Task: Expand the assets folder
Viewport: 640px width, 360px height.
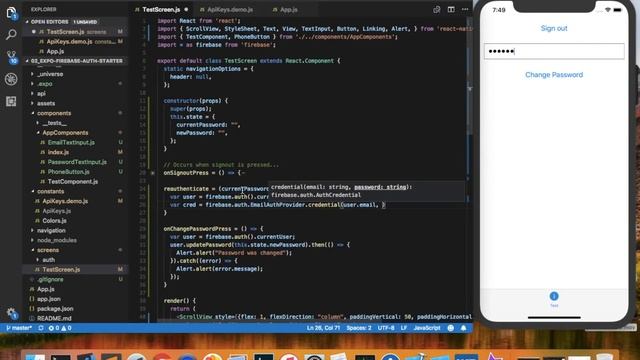Action: 46,103
